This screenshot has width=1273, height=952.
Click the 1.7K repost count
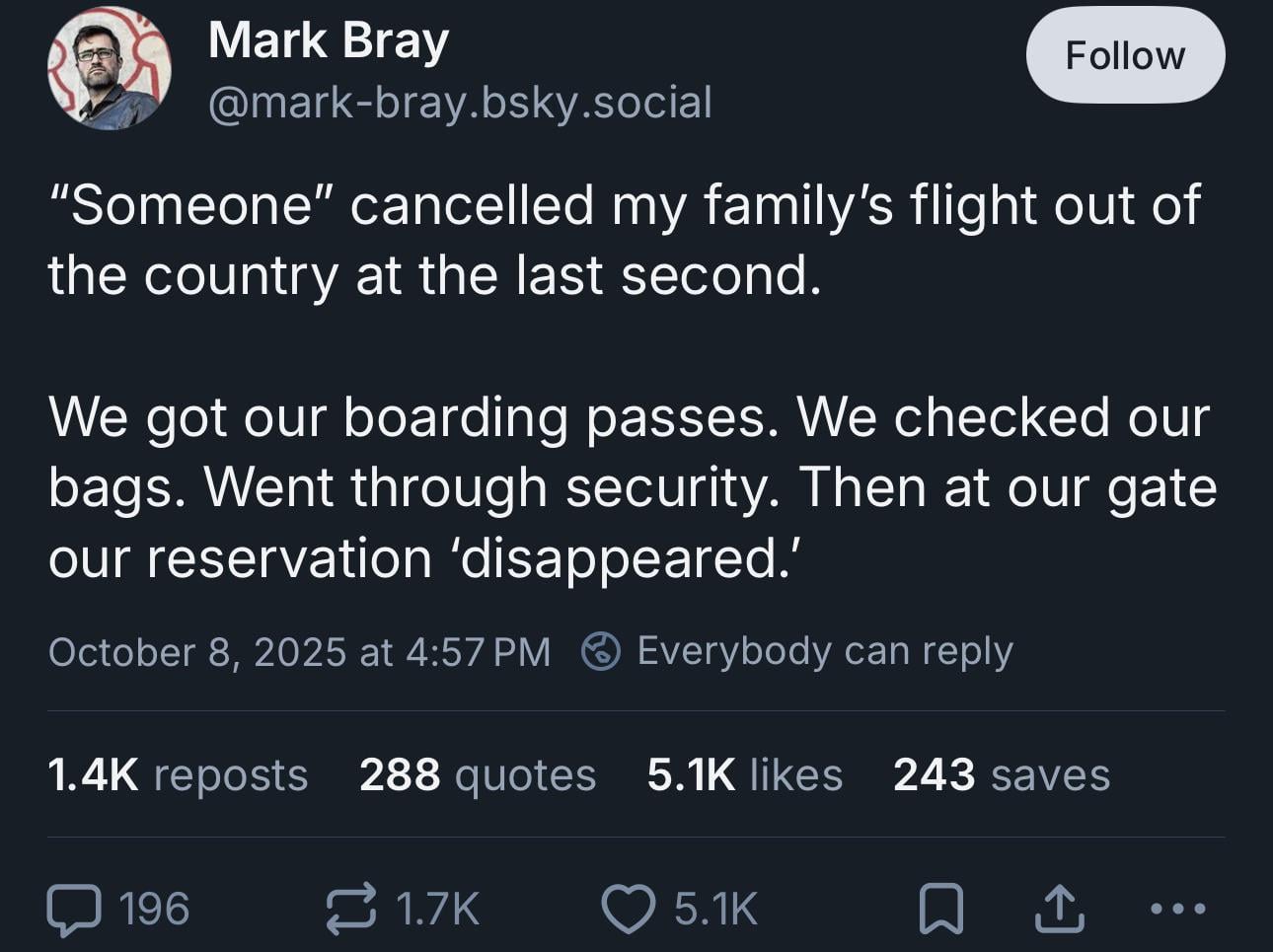437,909
